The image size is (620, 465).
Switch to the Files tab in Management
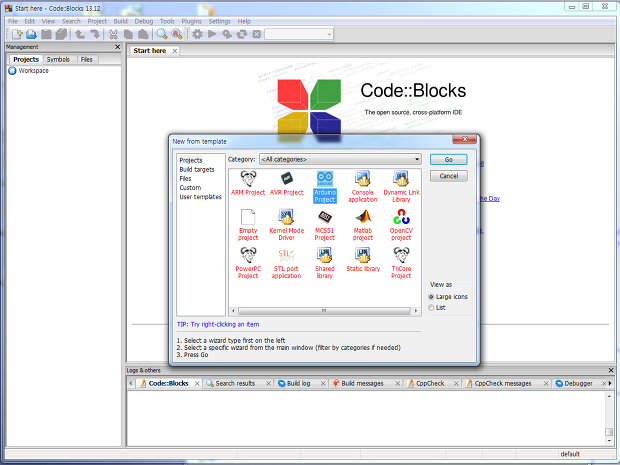pyautogui.click(x=87, y=59)
